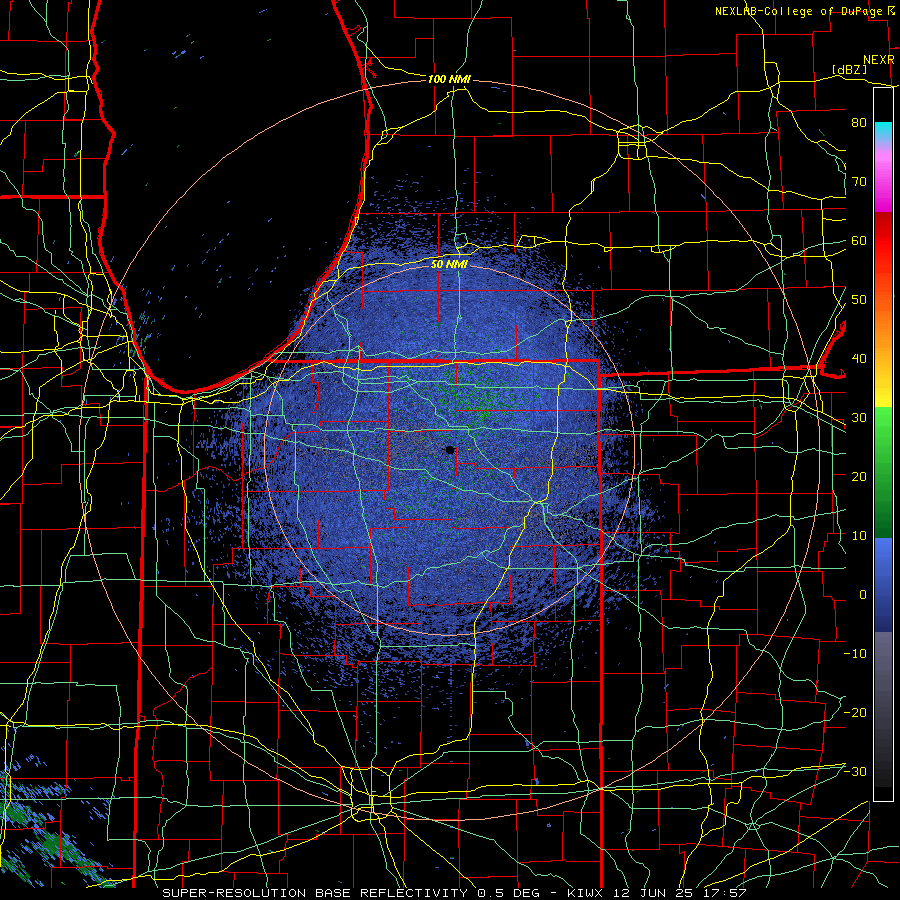Click the magenta segment of the dBZ color bar
Image resolution: width=900 pixels, height=900 pixels.
tap(883, 189)
